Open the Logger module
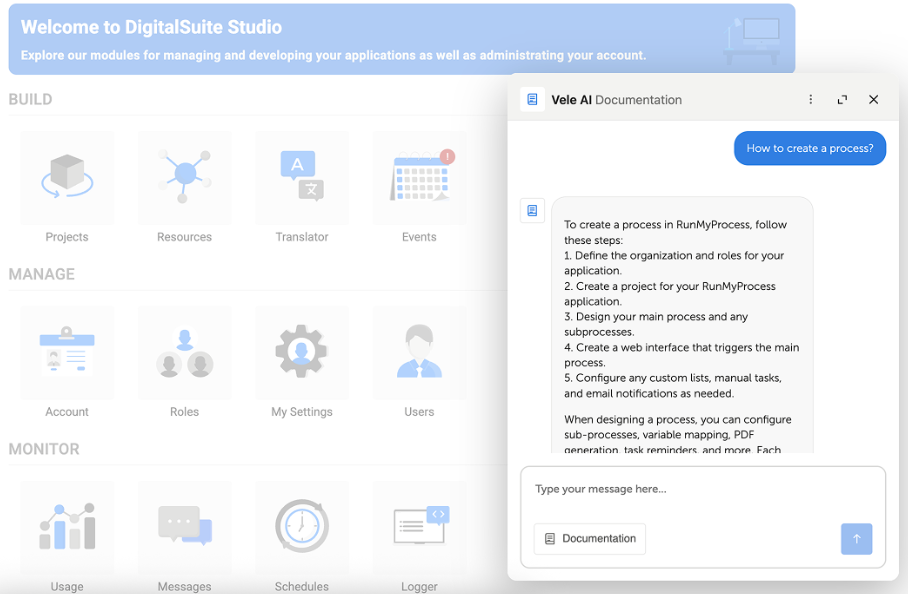This screenshot has width=908, height=594. click(419, 528)
